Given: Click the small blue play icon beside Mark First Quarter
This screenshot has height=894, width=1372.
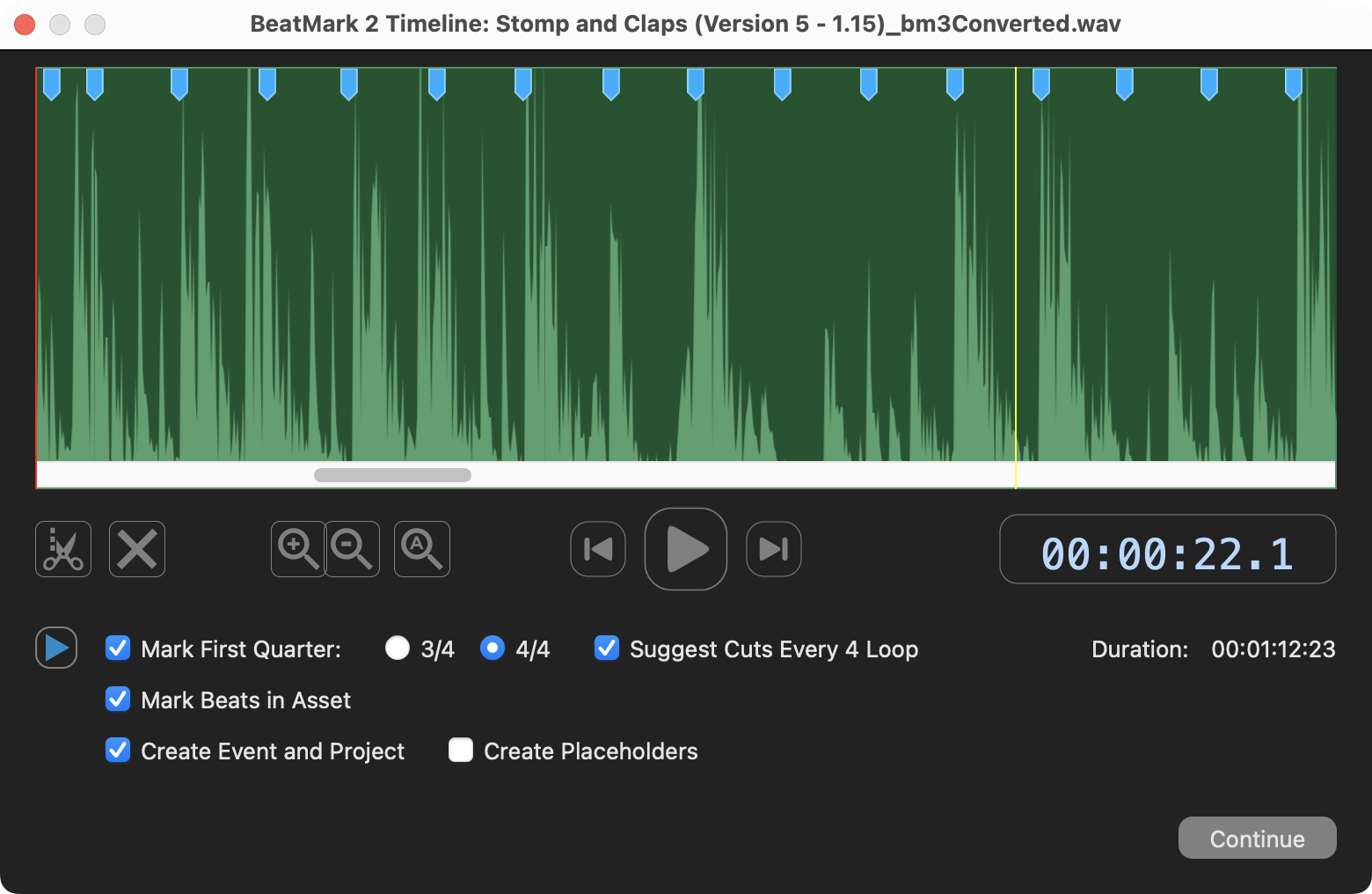Looking at the screenshot, I should [56, 648].
